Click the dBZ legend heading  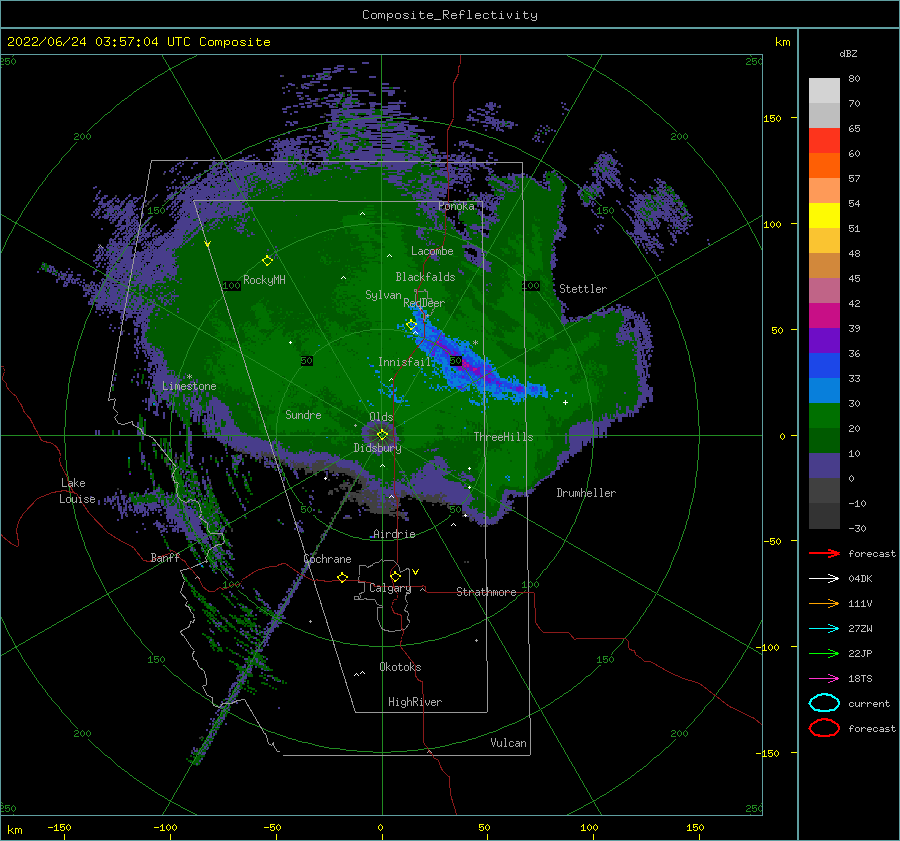(848, 53)
